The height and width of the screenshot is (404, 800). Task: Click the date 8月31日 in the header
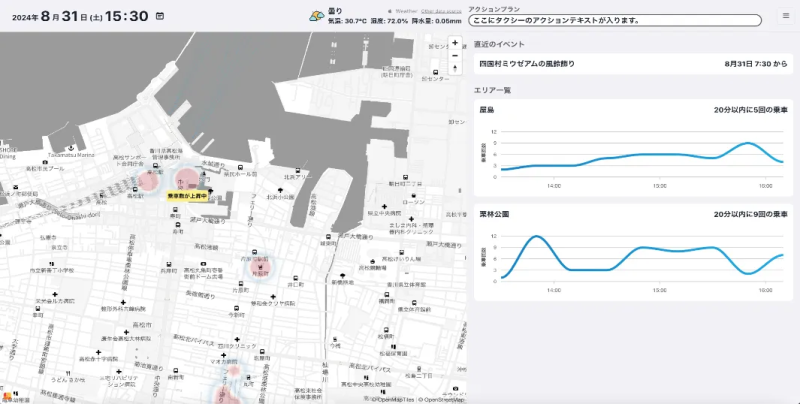click(65, 16)
